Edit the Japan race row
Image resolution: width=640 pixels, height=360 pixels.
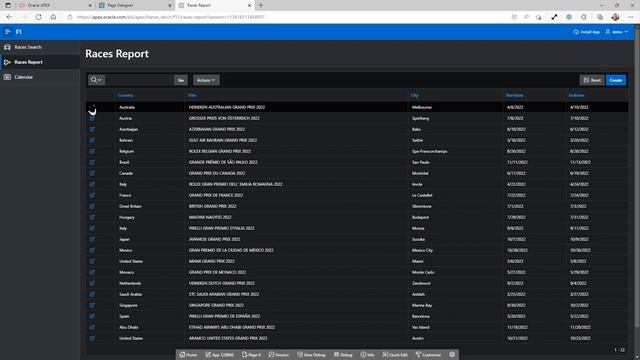coord(92,240)
